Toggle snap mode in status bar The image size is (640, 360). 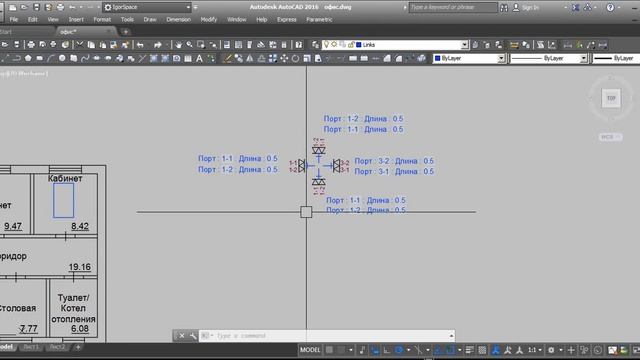coord(341,350)
